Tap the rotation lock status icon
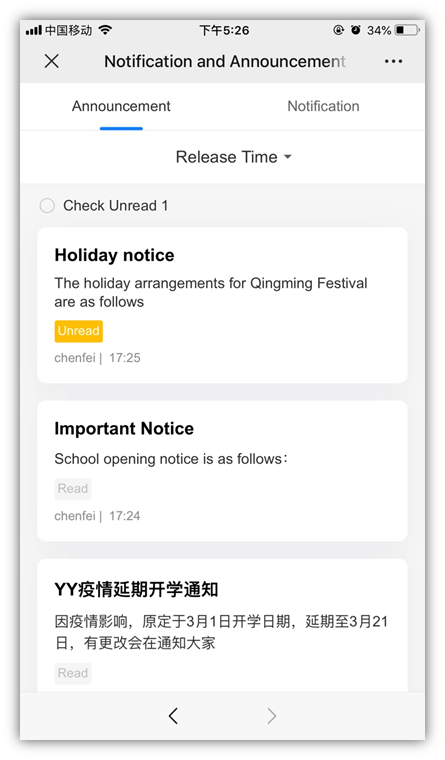Viewport: 445px width, 760px height. point(338,30)
